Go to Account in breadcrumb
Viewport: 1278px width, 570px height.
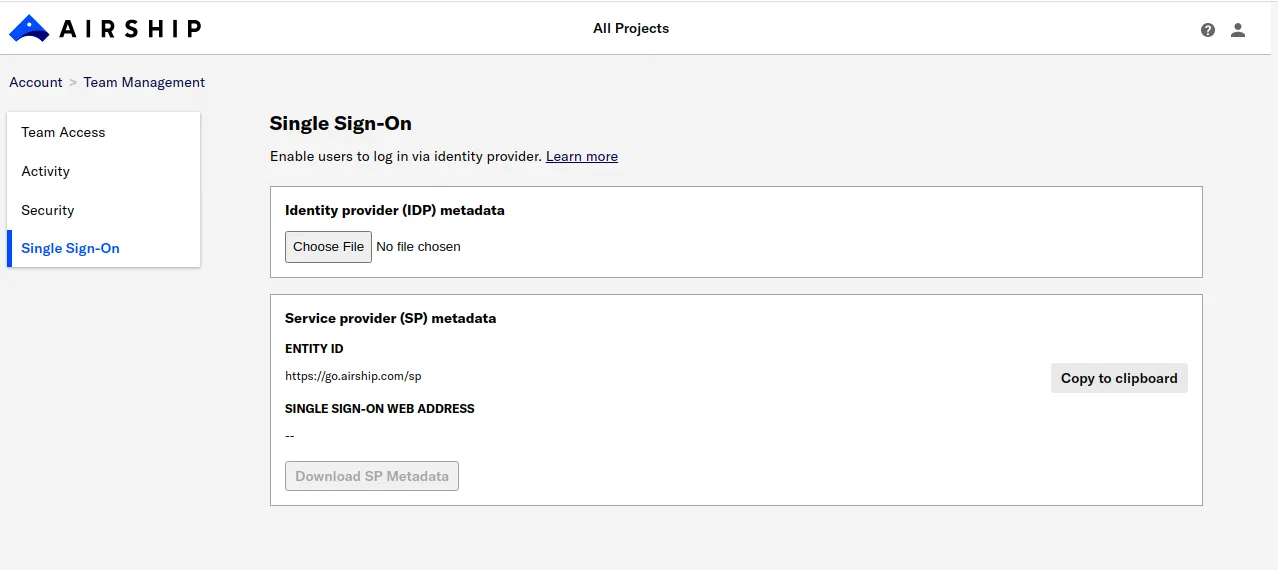36,82
